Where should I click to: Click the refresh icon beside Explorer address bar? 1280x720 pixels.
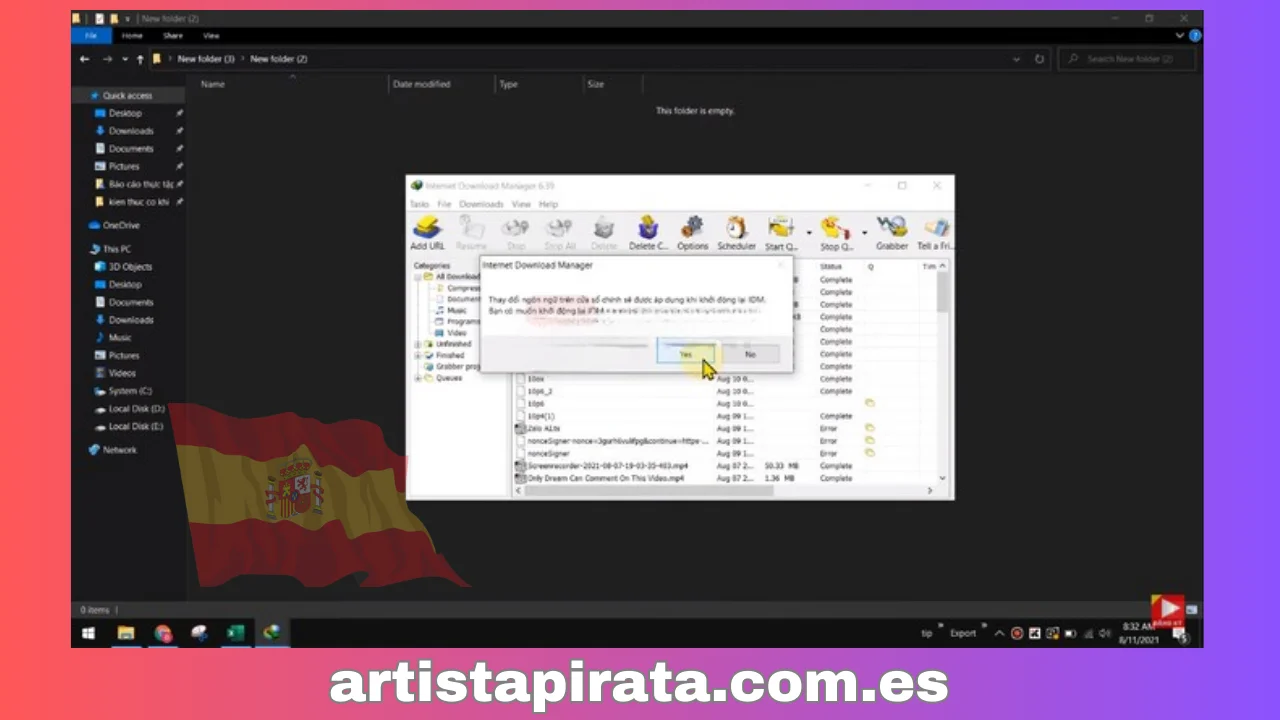click(x=1040, y=59)
